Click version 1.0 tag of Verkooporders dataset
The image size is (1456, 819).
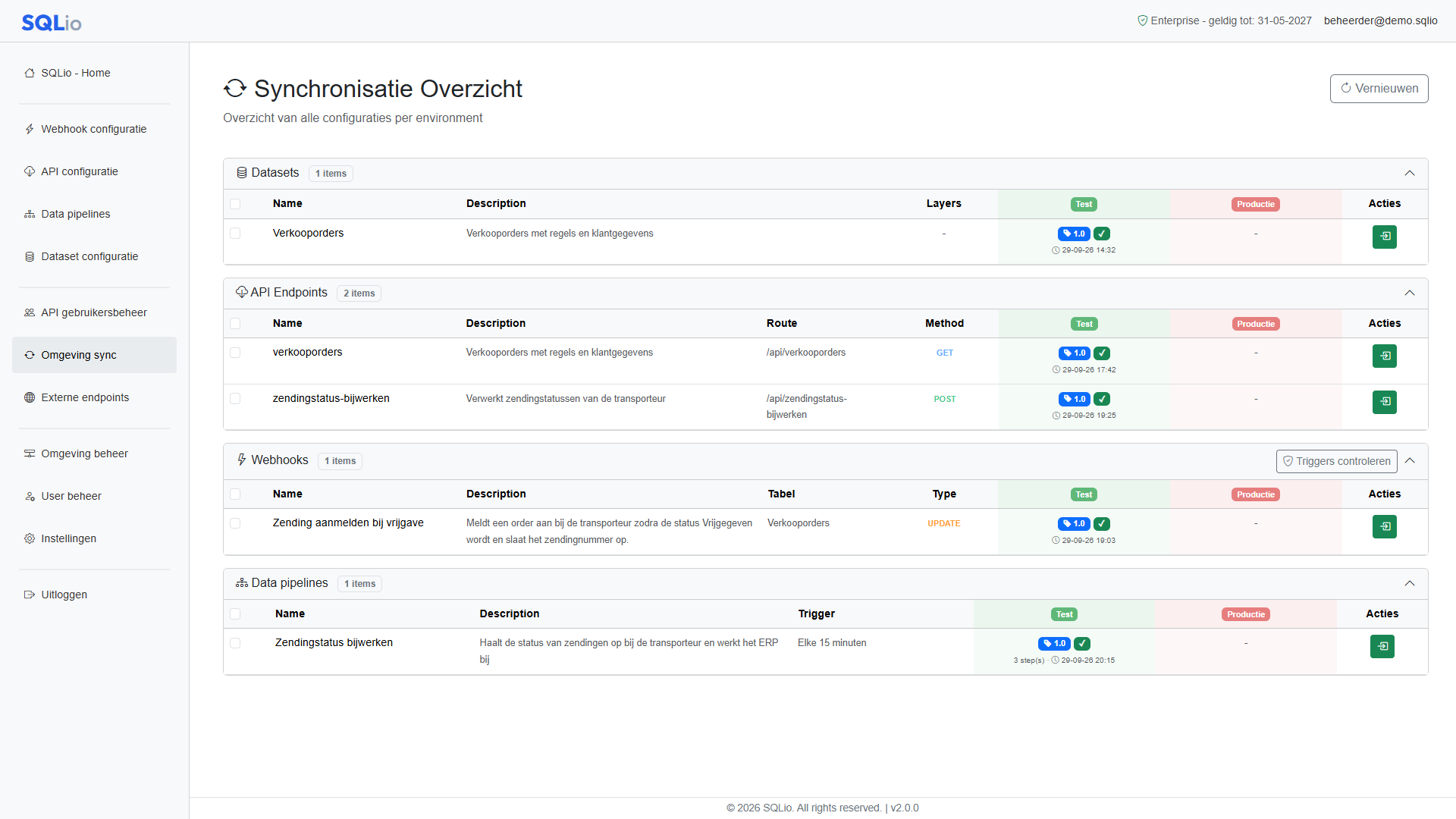1074,234
